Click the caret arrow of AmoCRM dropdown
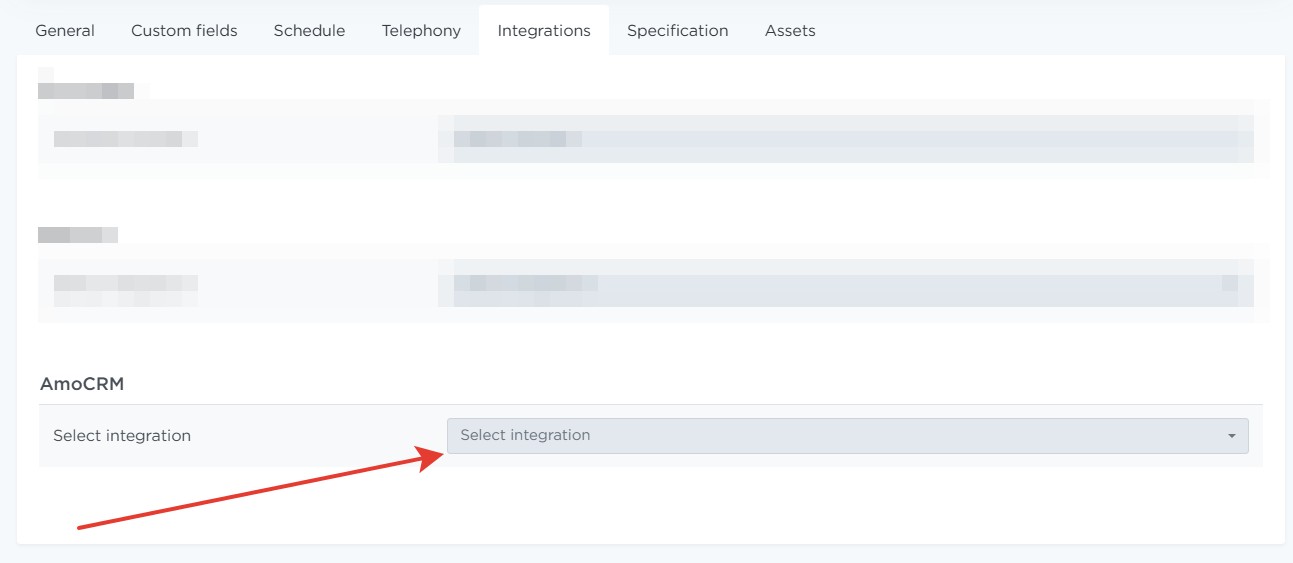The width and height of the screenshot is (1293, 563). (x=1231, y=436)
